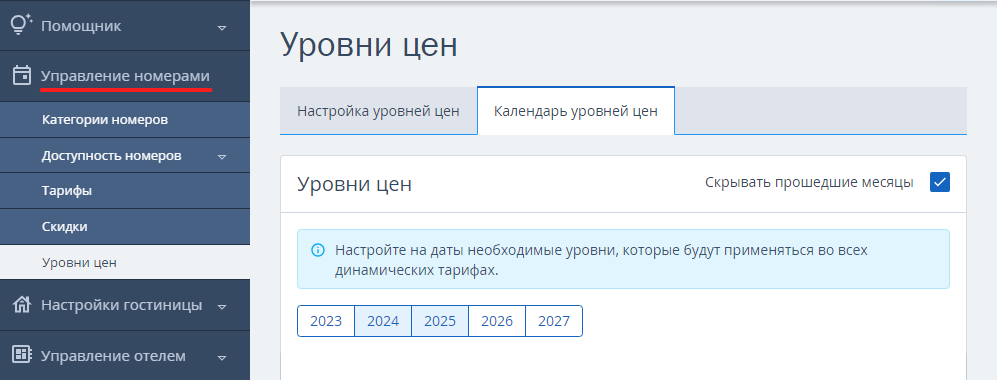Expand the Помощник menu arrow
The height and width of the screenshot is (380, 997).
point(222,28)
